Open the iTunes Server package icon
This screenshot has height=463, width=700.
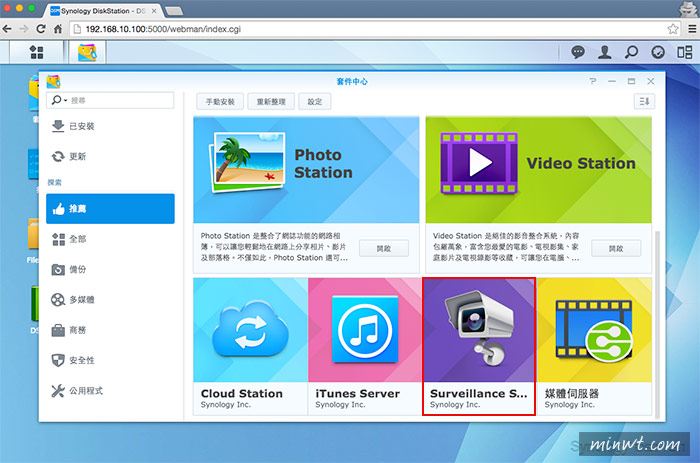[365, 330]
